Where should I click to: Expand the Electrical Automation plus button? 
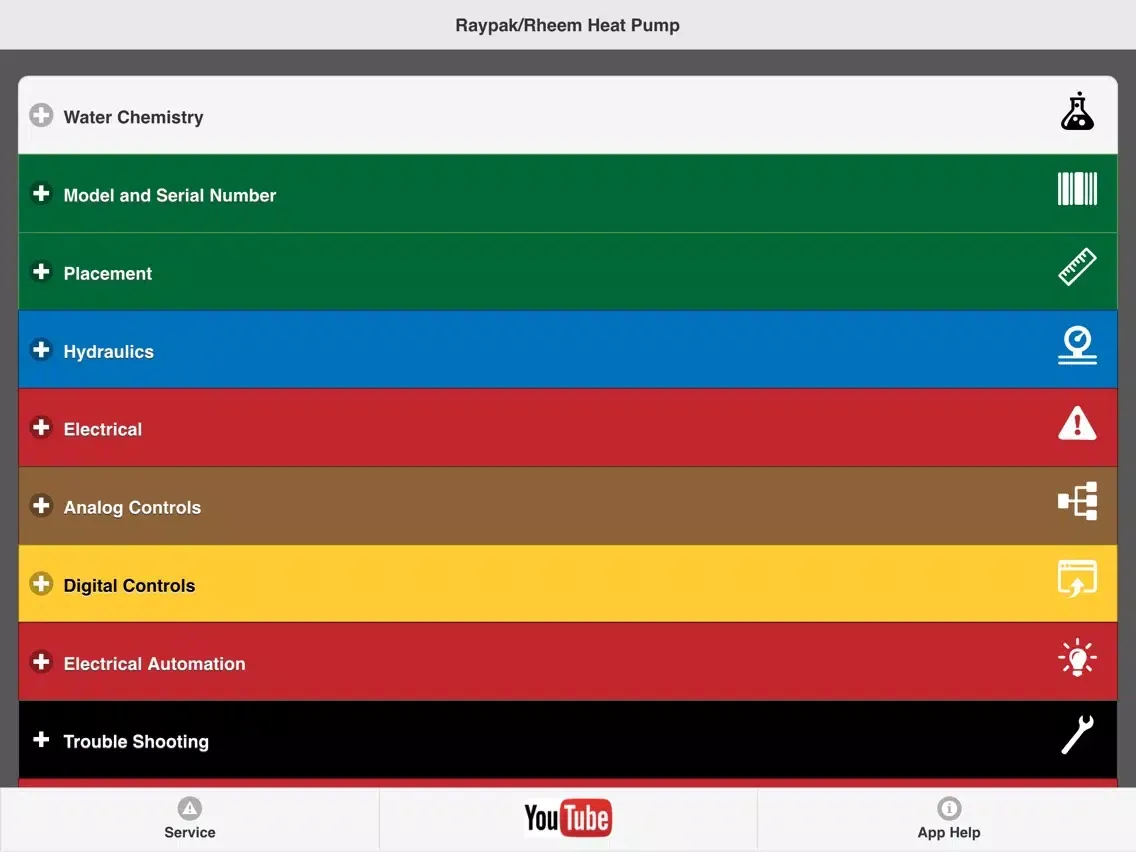[41, 662]
